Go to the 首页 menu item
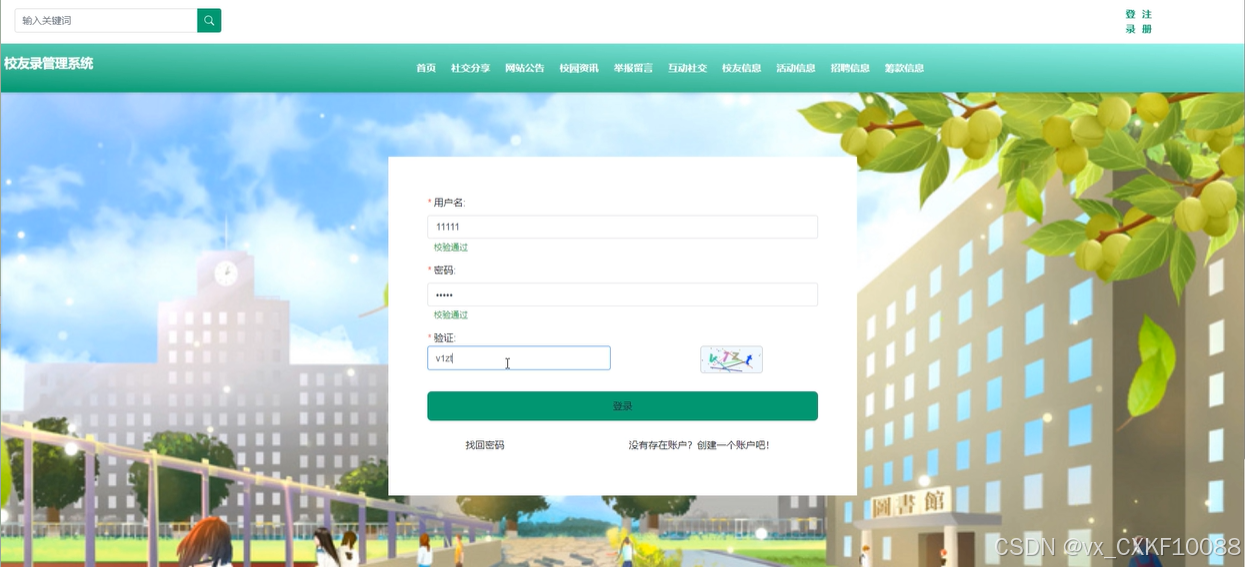The height and width of the screenshot is (567, 1245). (426, 68)
